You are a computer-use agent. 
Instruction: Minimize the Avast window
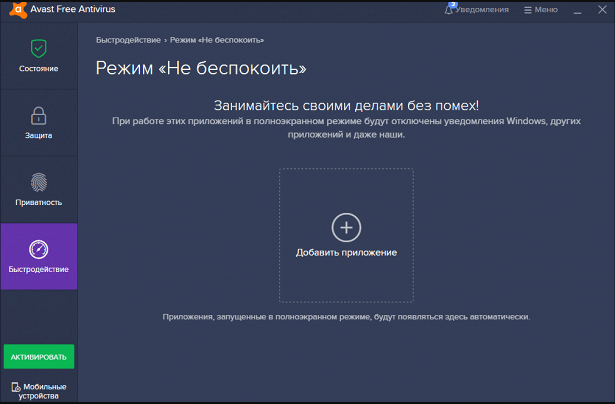click(x=579, y=10)
